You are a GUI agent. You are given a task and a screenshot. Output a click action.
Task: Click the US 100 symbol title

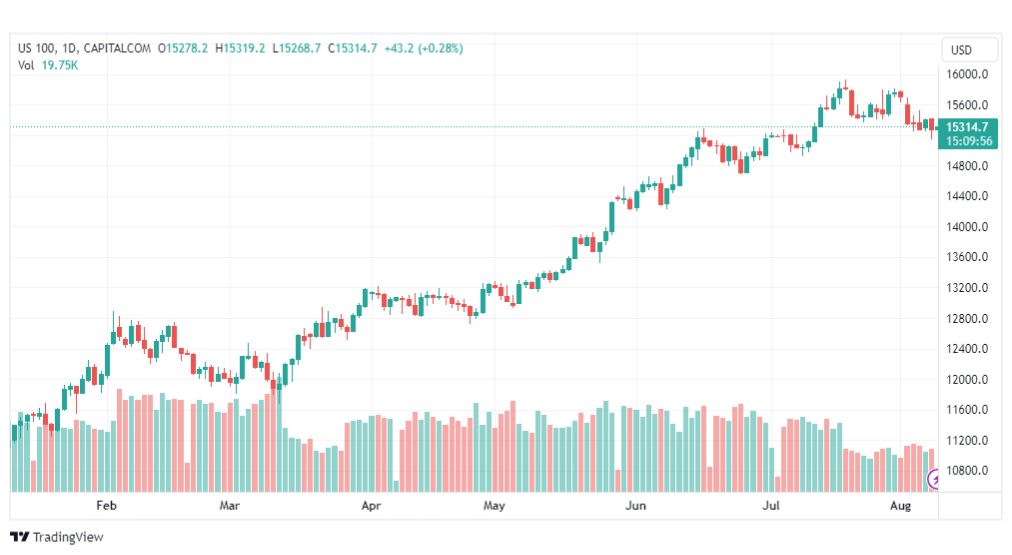[x=37, y=48]
